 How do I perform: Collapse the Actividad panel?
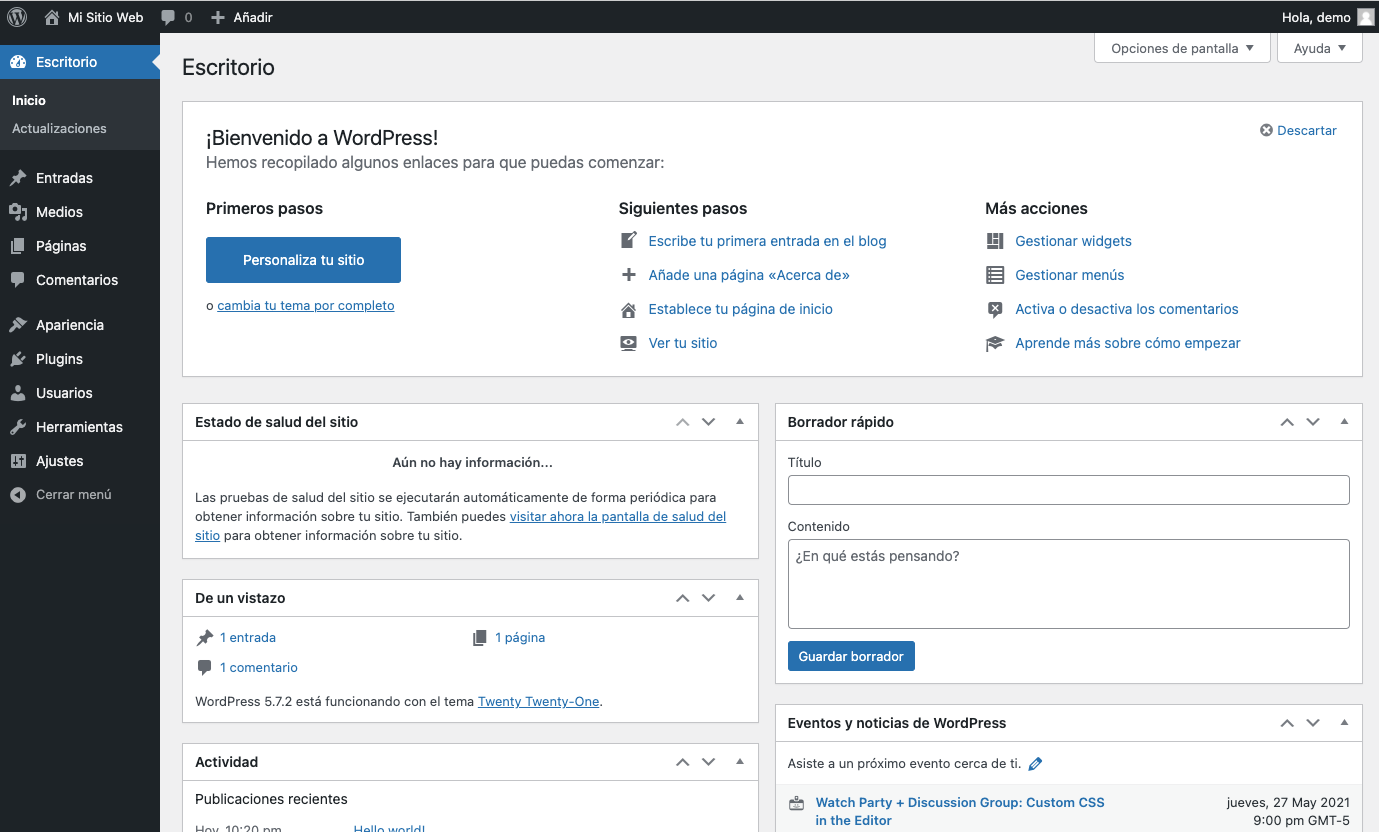coord(740,761)
